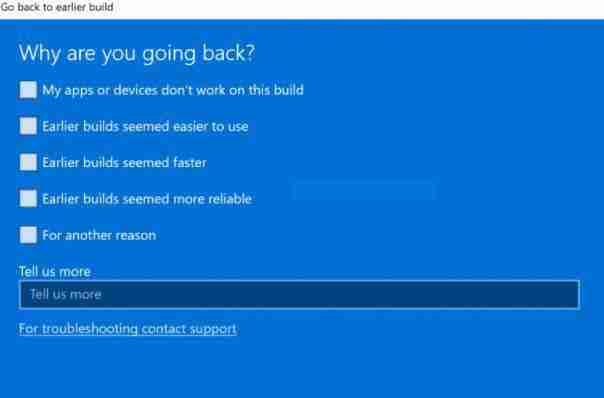Enable the Earlier builds seemed faster checkbox

pyautogui.click(x=28, y=163)
